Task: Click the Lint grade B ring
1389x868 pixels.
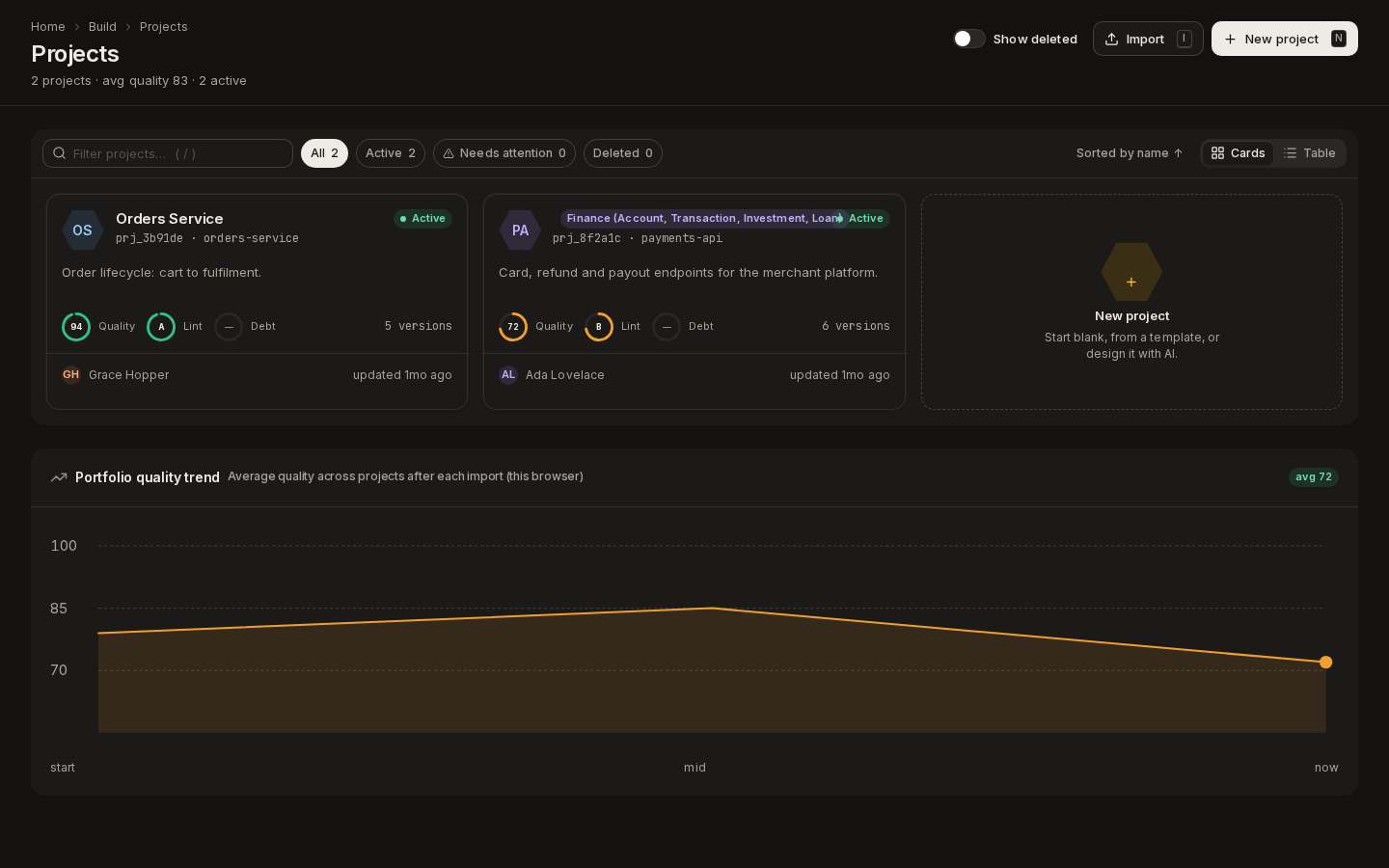Action: (599, 327)
